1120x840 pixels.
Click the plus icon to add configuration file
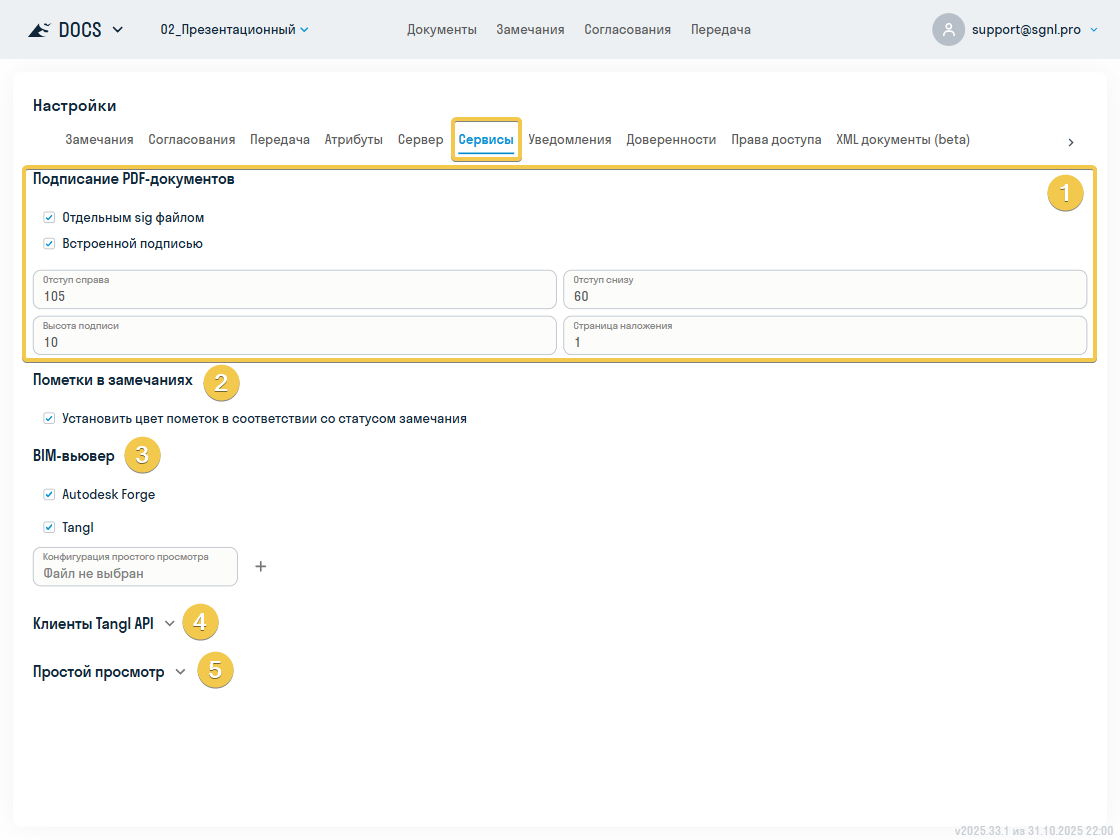point(261,567)
